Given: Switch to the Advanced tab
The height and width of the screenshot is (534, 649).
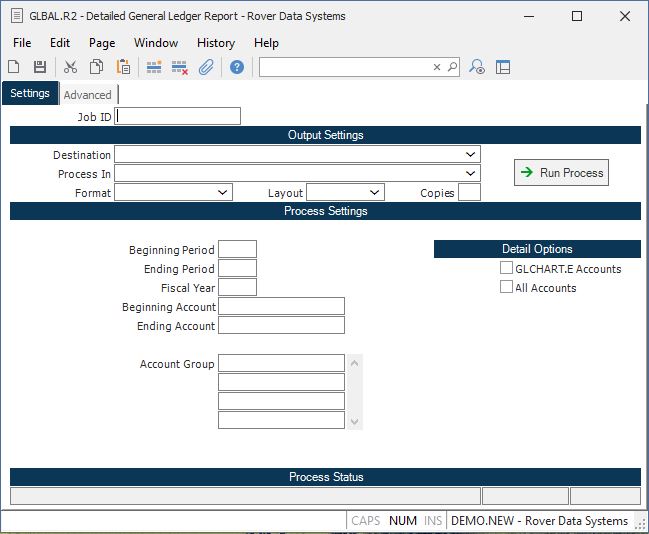Looking at the screenshot, I should click(88, 95).
